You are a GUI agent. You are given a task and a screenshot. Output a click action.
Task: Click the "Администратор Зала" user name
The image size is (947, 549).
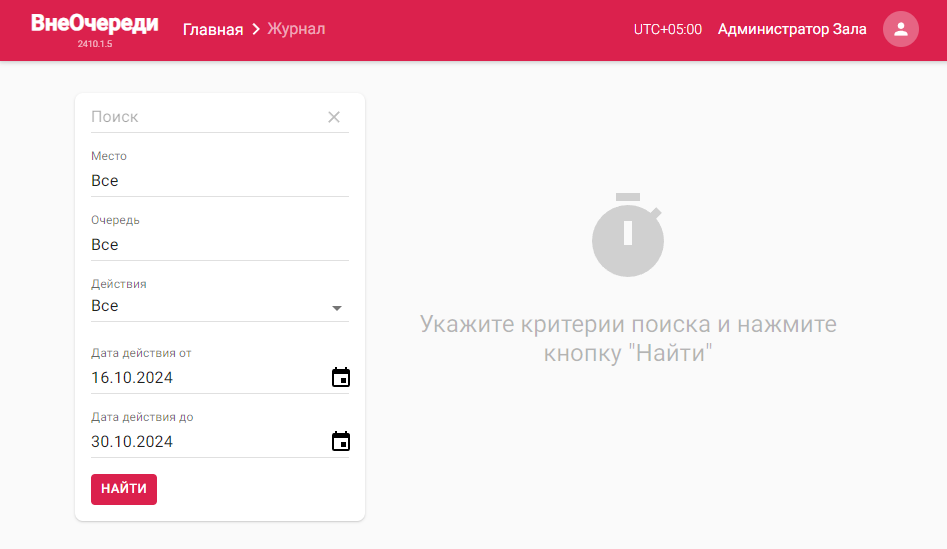pyautogui.click(x=792, y=29)
